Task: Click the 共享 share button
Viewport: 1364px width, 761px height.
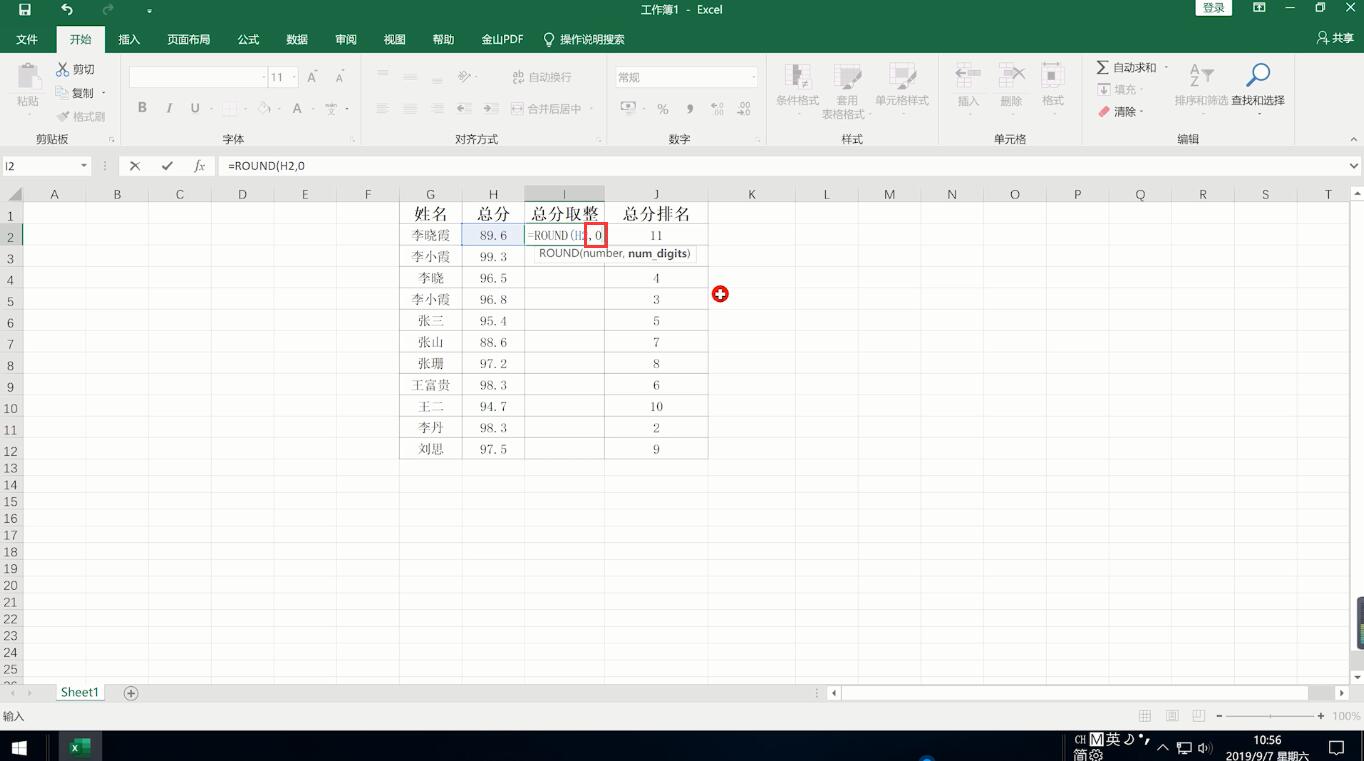Action: click(1335, 38)
